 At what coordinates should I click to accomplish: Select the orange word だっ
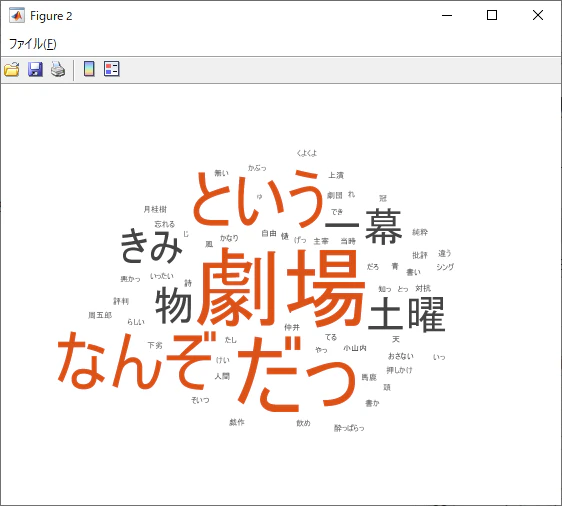(x=297, y=374)
